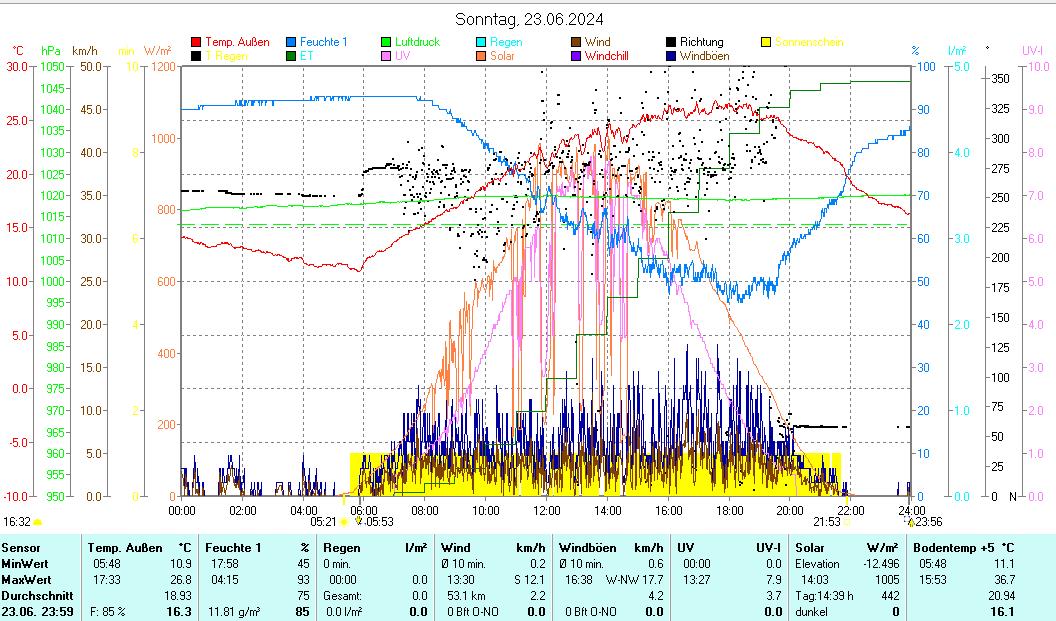The image size is (1056, 621).
Task: Click the yellow Sonnenschein legend square
Action: point(766,42)
